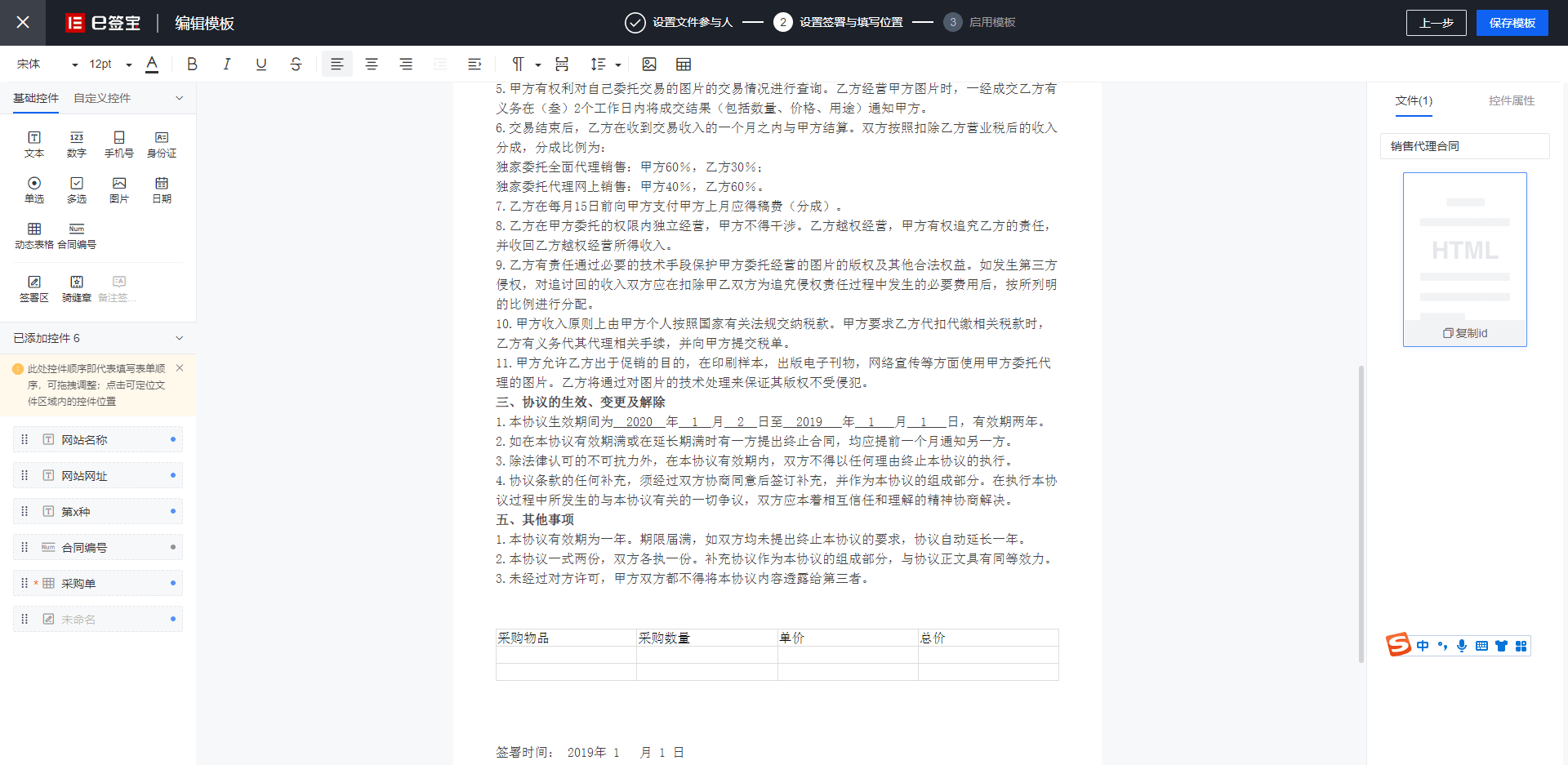Select the 数字 number control
This screenshot has height=765, width=1568.
[77, 145]
